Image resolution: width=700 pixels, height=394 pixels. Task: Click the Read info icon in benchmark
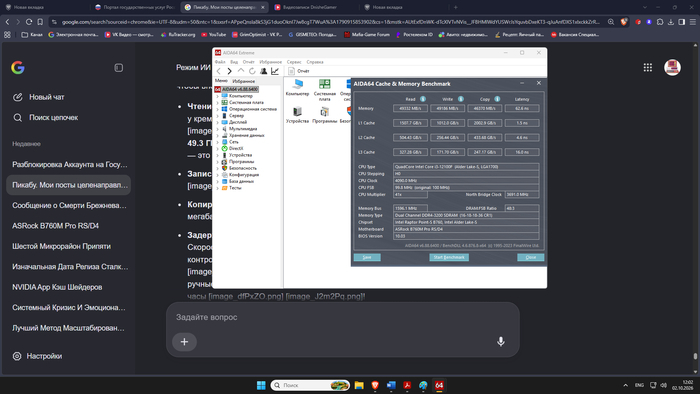point(423,99)
